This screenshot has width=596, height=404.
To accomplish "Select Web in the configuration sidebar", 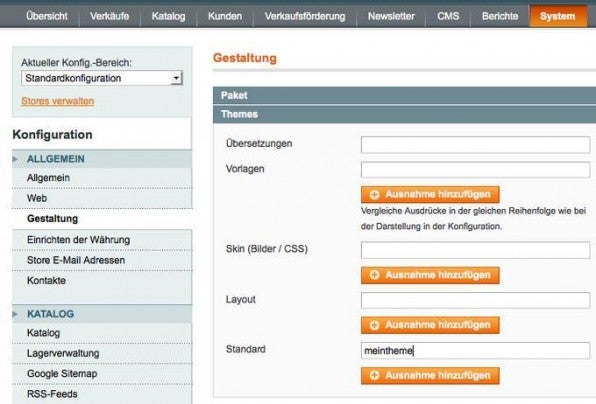I will coord(102,198).
